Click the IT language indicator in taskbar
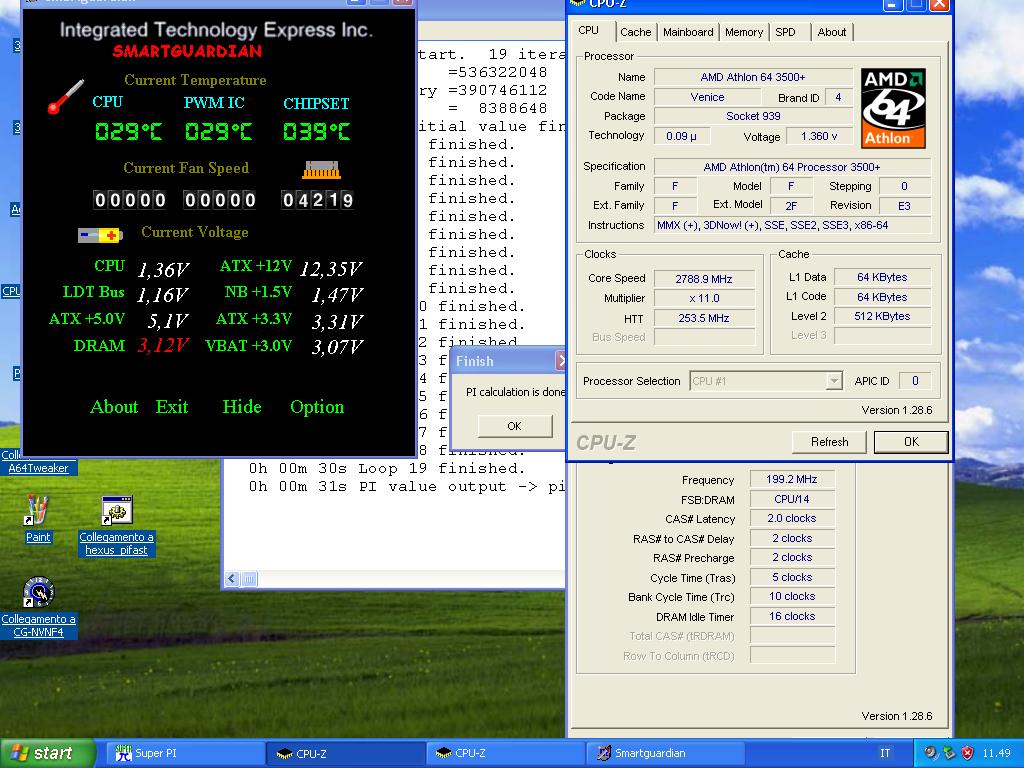Viewport: 1024px width, 768px height. click(885, 753)
